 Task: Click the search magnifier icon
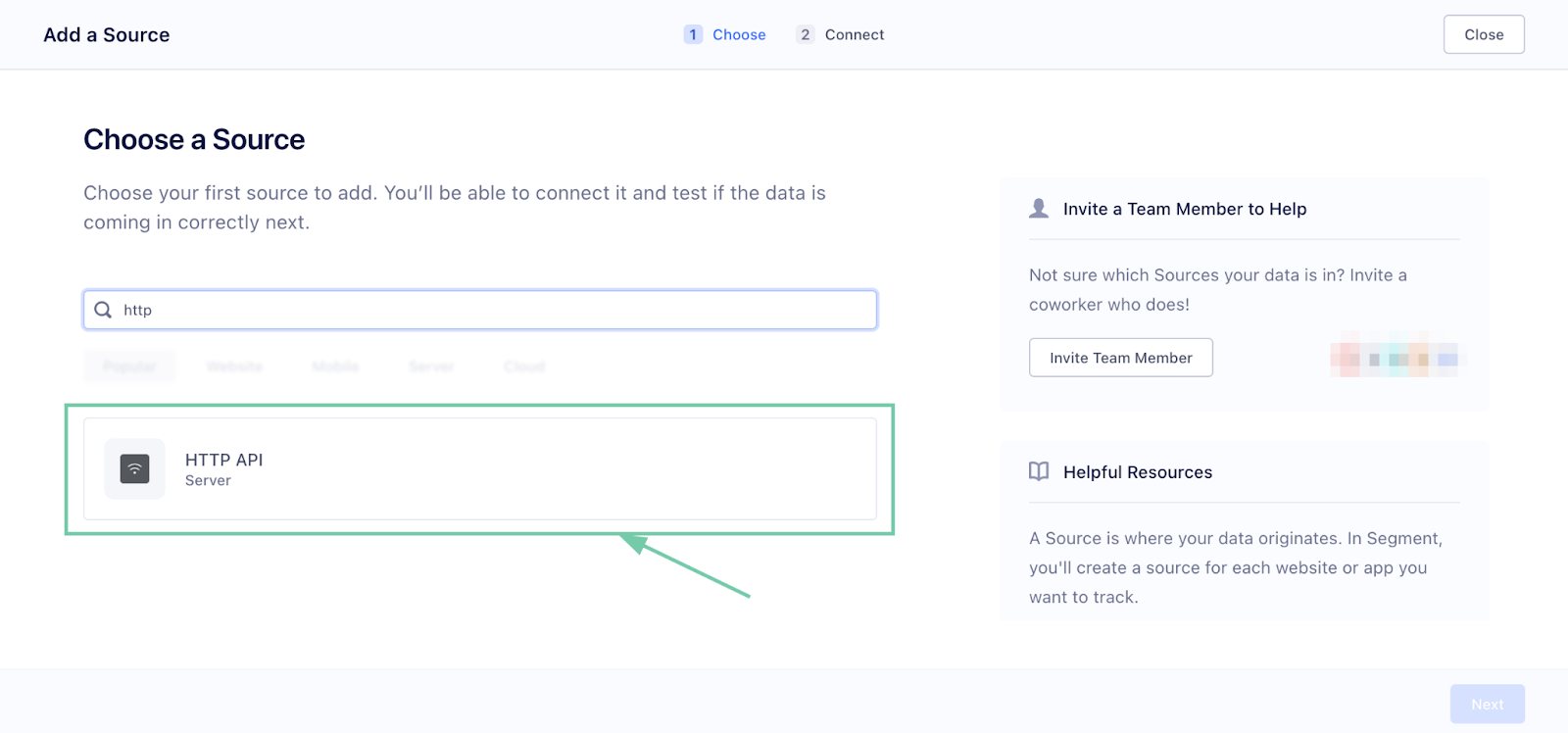[x=103, y=310]
